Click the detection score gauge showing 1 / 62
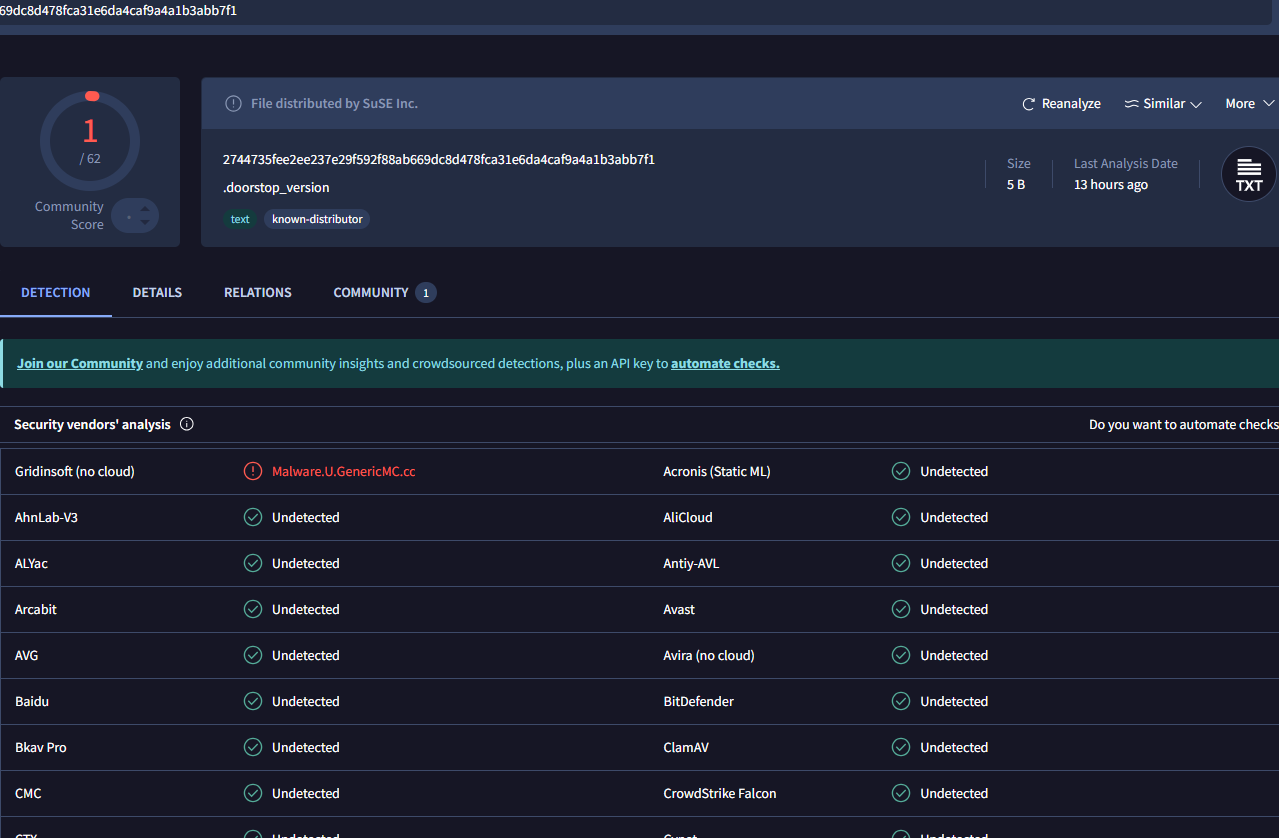The image size is (1279, 838). tap(90, 140)
